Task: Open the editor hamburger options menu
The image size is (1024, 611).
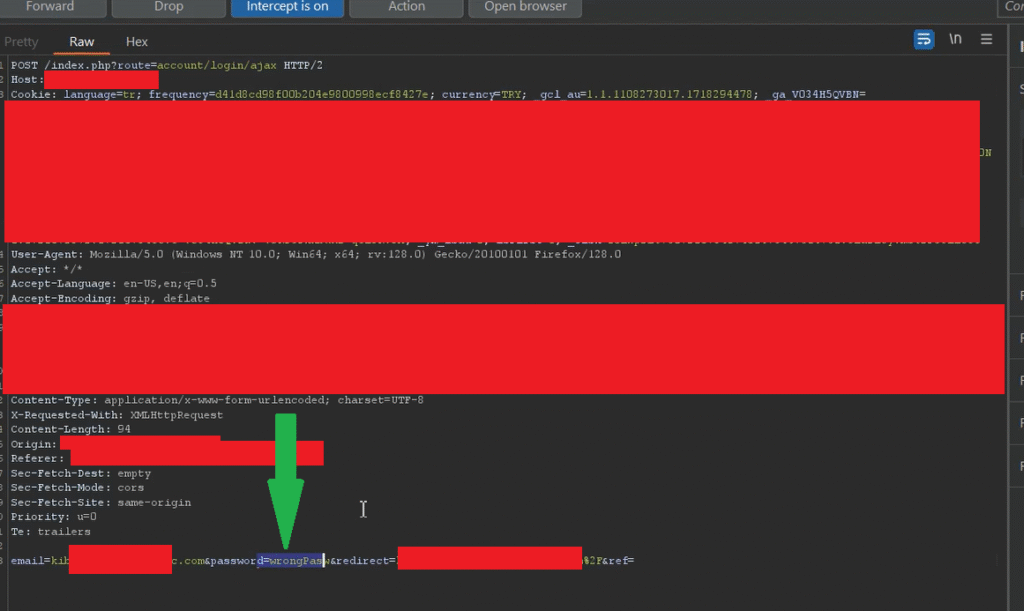Action: (986, 39)
